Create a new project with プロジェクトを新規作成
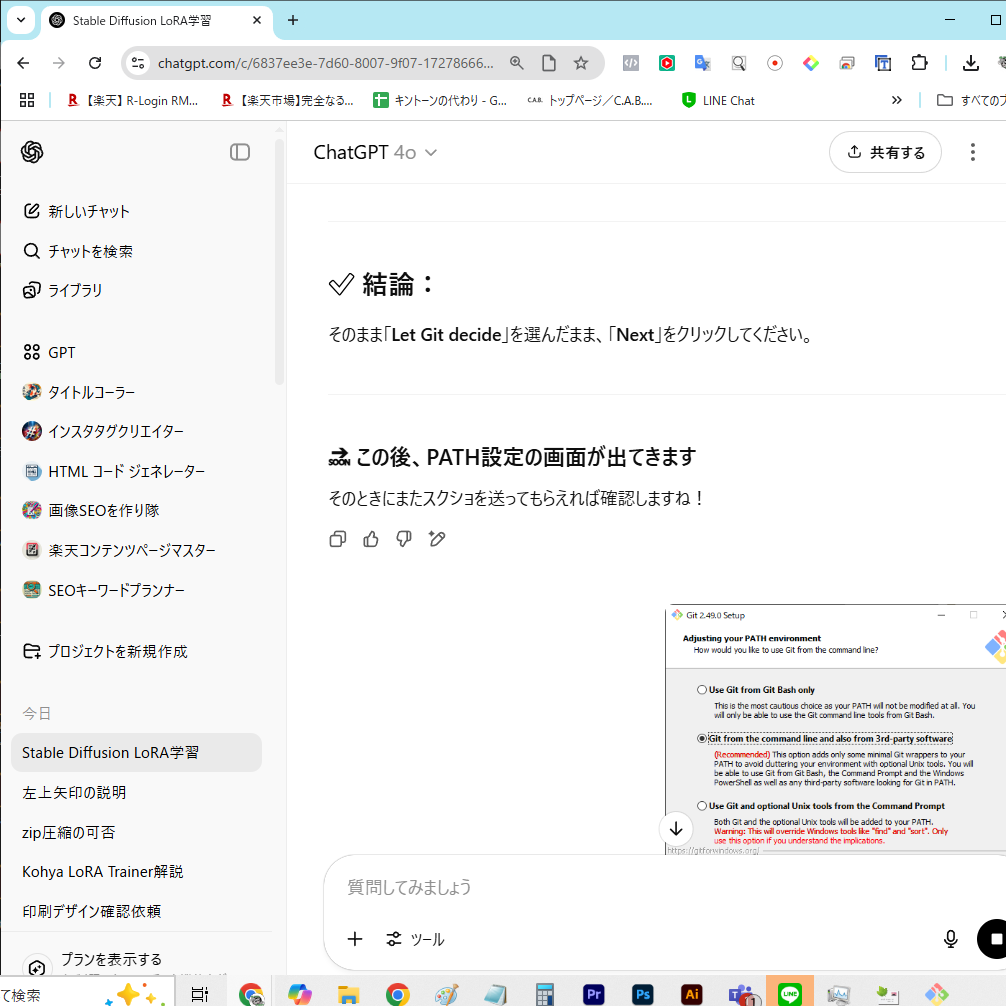 click(105, 651)
